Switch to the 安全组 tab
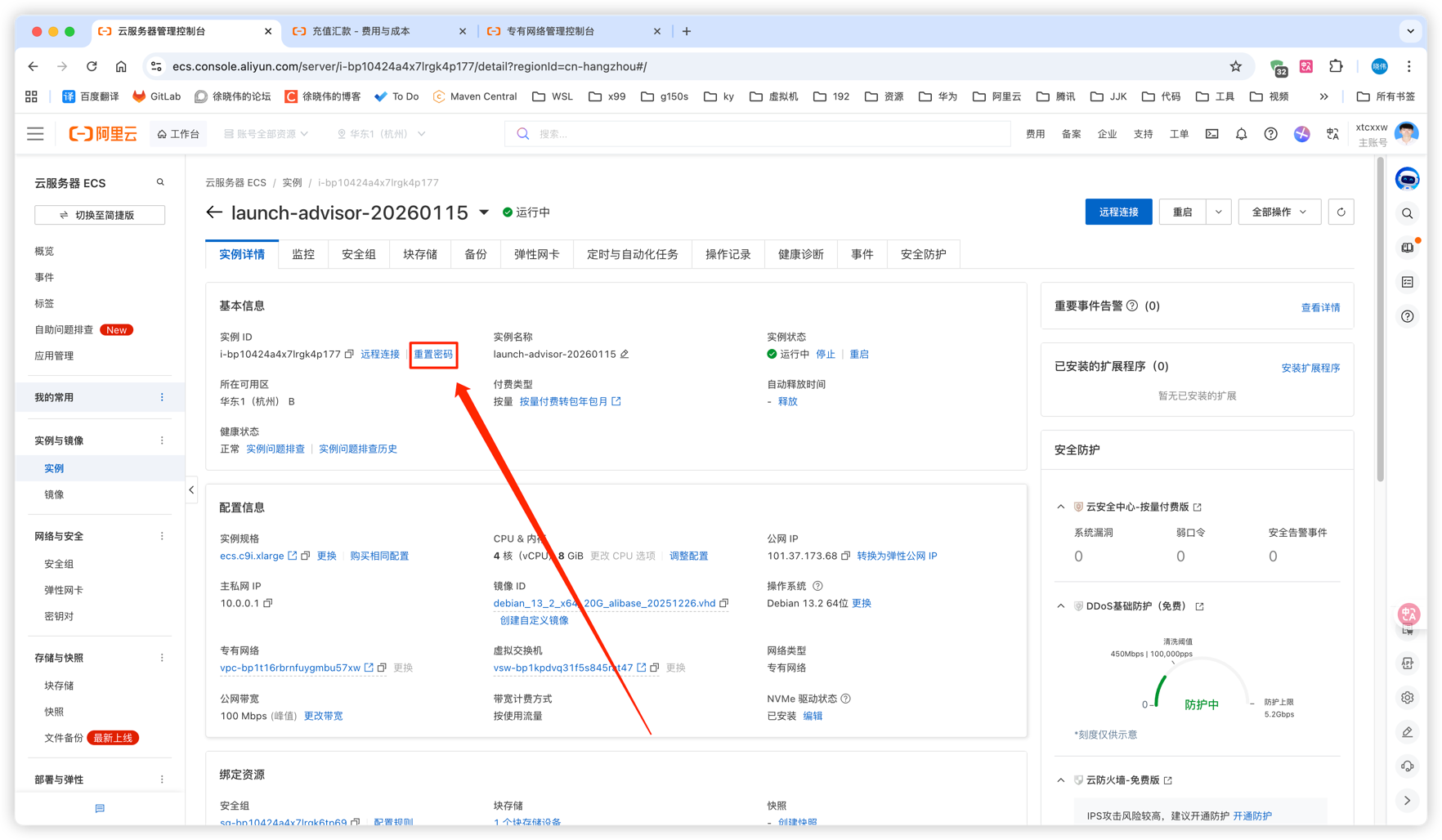The image size is (1442, 840). (x=358, y=254)
